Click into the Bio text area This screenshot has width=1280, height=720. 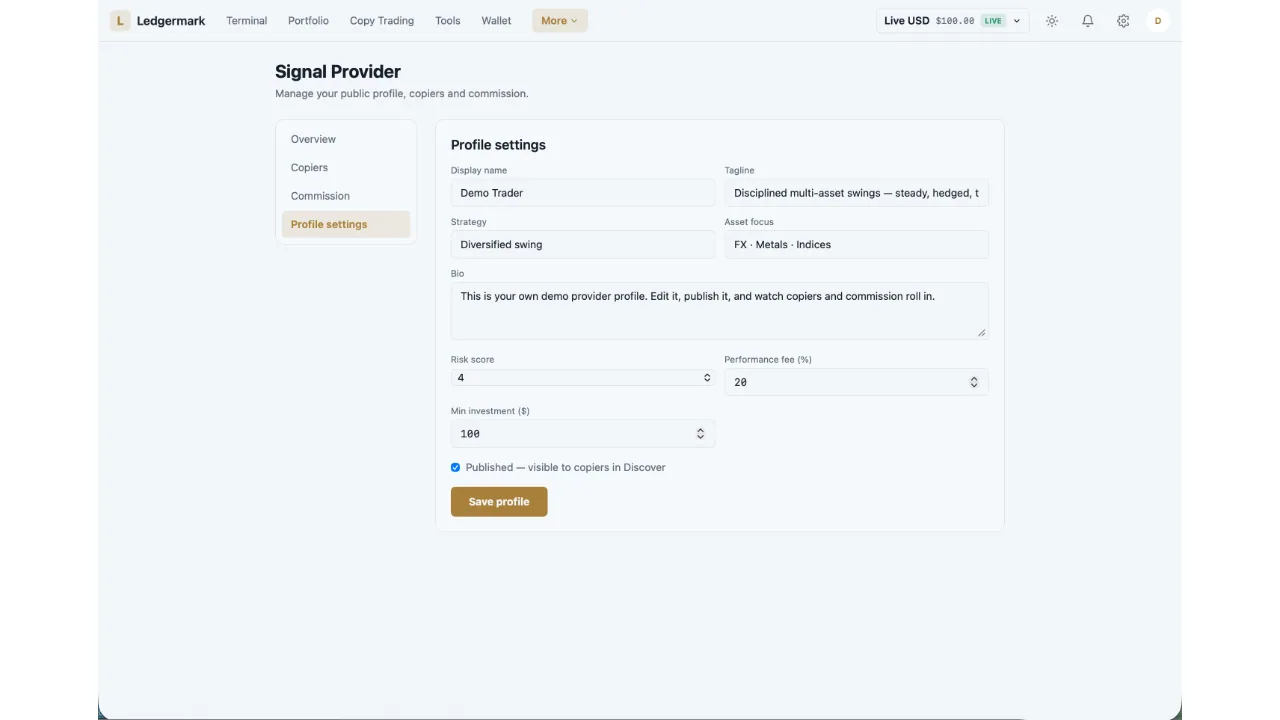719,310
